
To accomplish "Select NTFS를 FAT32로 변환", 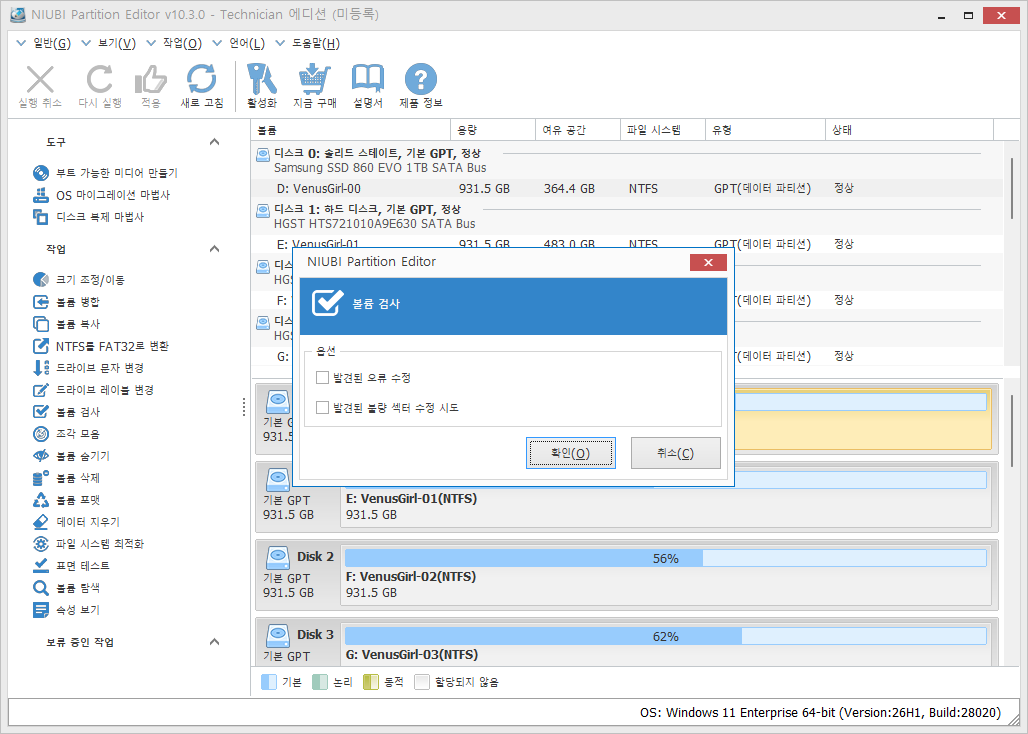I will pos(100,346).
